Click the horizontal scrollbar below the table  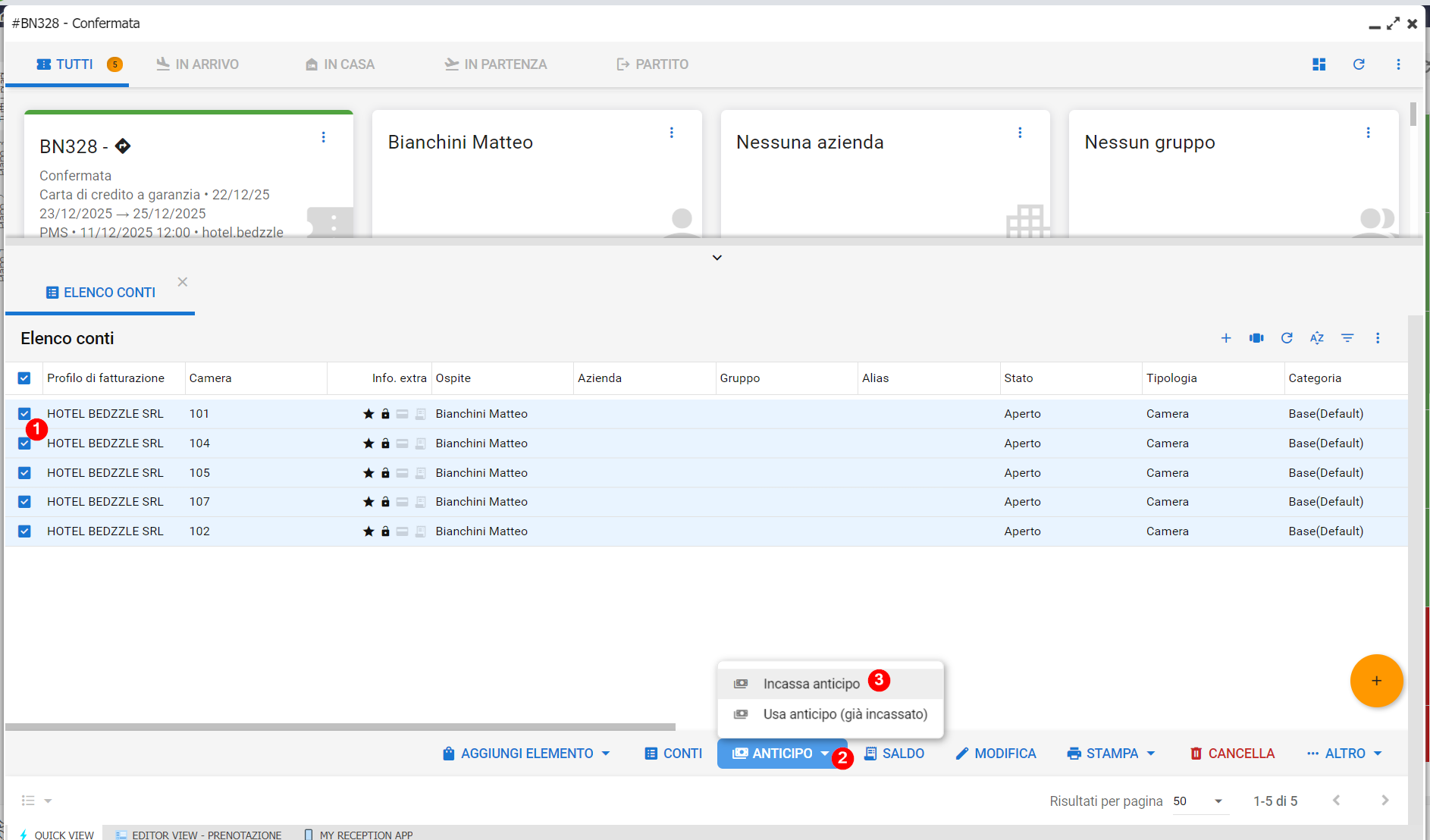tap(340, 727)
